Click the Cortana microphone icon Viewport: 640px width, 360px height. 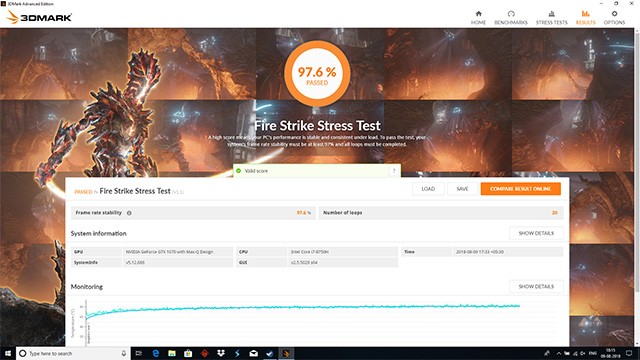click(124, 353)
